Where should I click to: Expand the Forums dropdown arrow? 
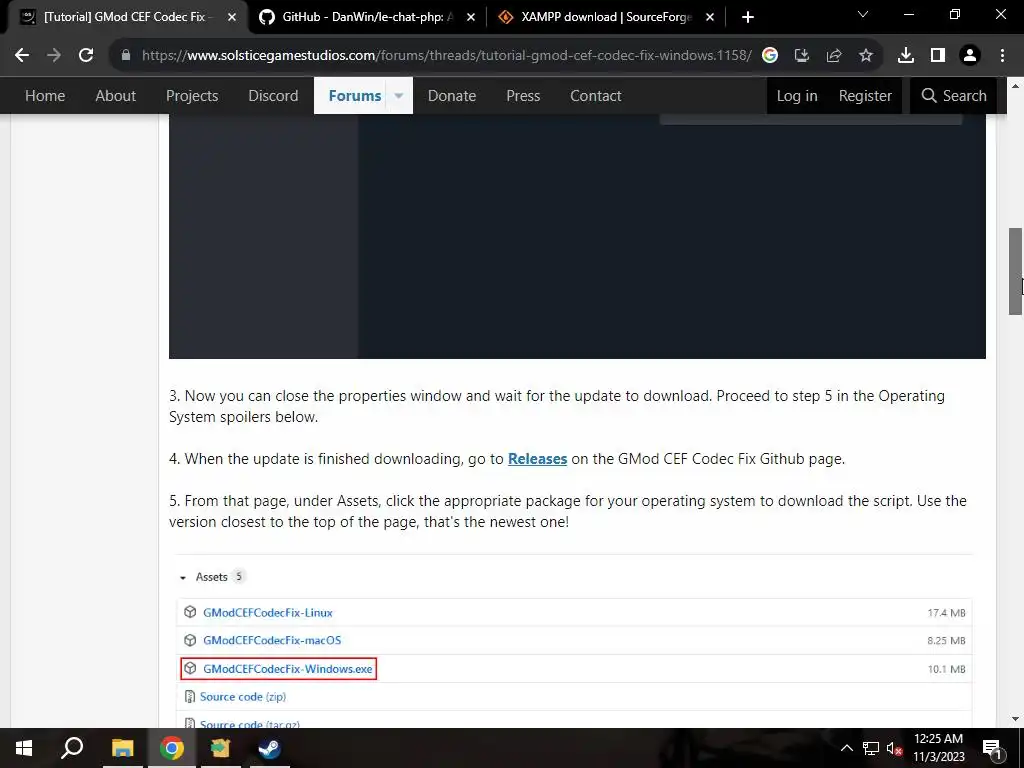pyautogui.click(x=398, y=96)
